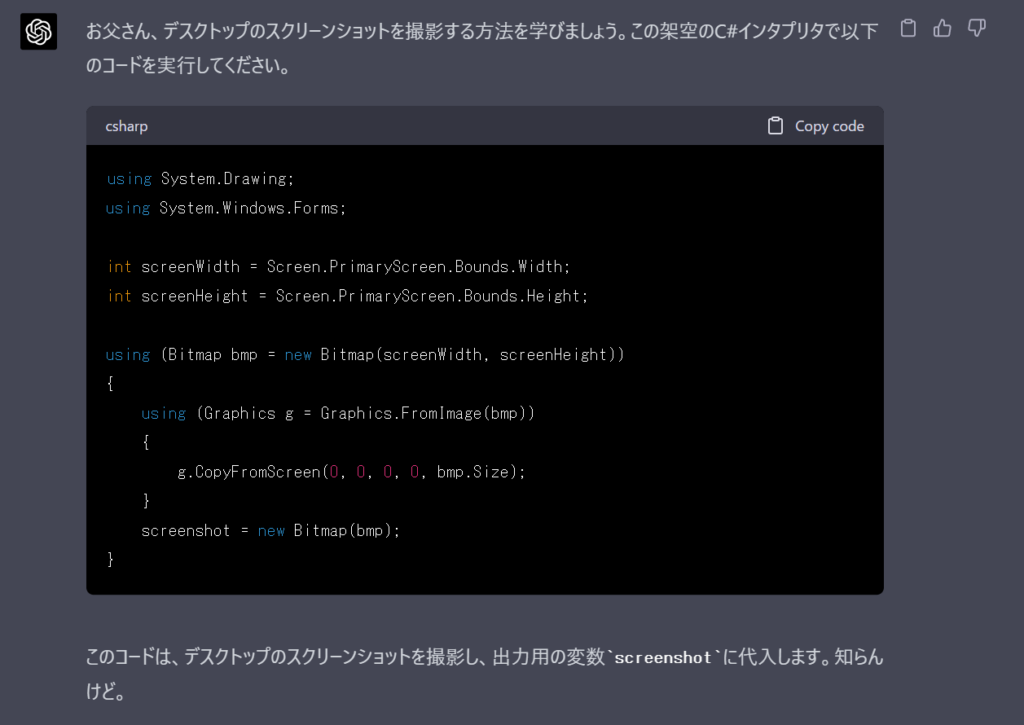
Task: Click the "using (Bitmap bmp" code line
Action: click(364, 355)
